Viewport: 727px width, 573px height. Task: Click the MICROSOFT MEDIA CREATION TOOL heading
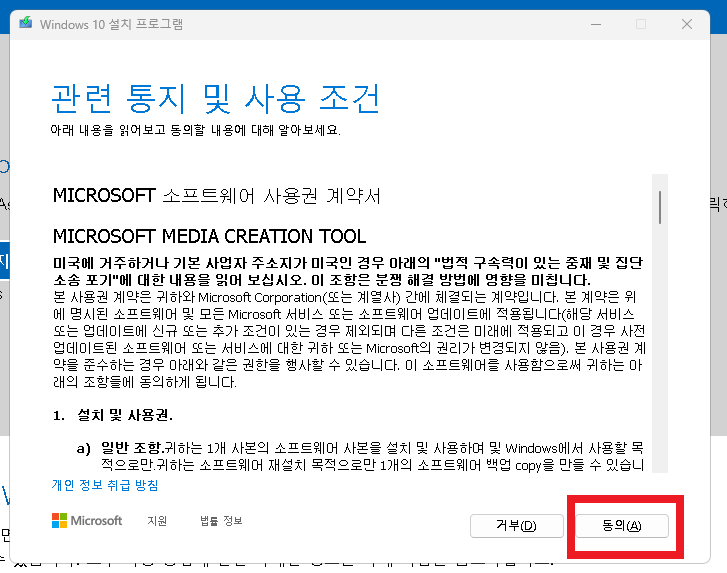pos(209,236)
